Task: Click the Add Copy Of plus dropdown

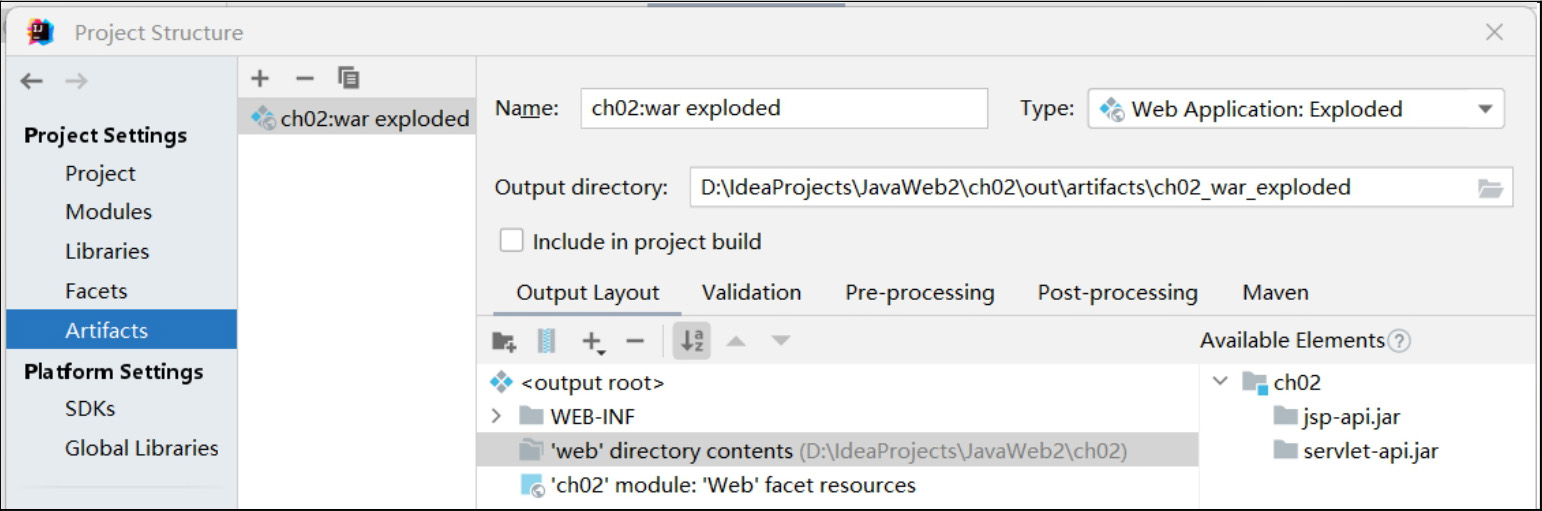Action: [x=593, y=343]
